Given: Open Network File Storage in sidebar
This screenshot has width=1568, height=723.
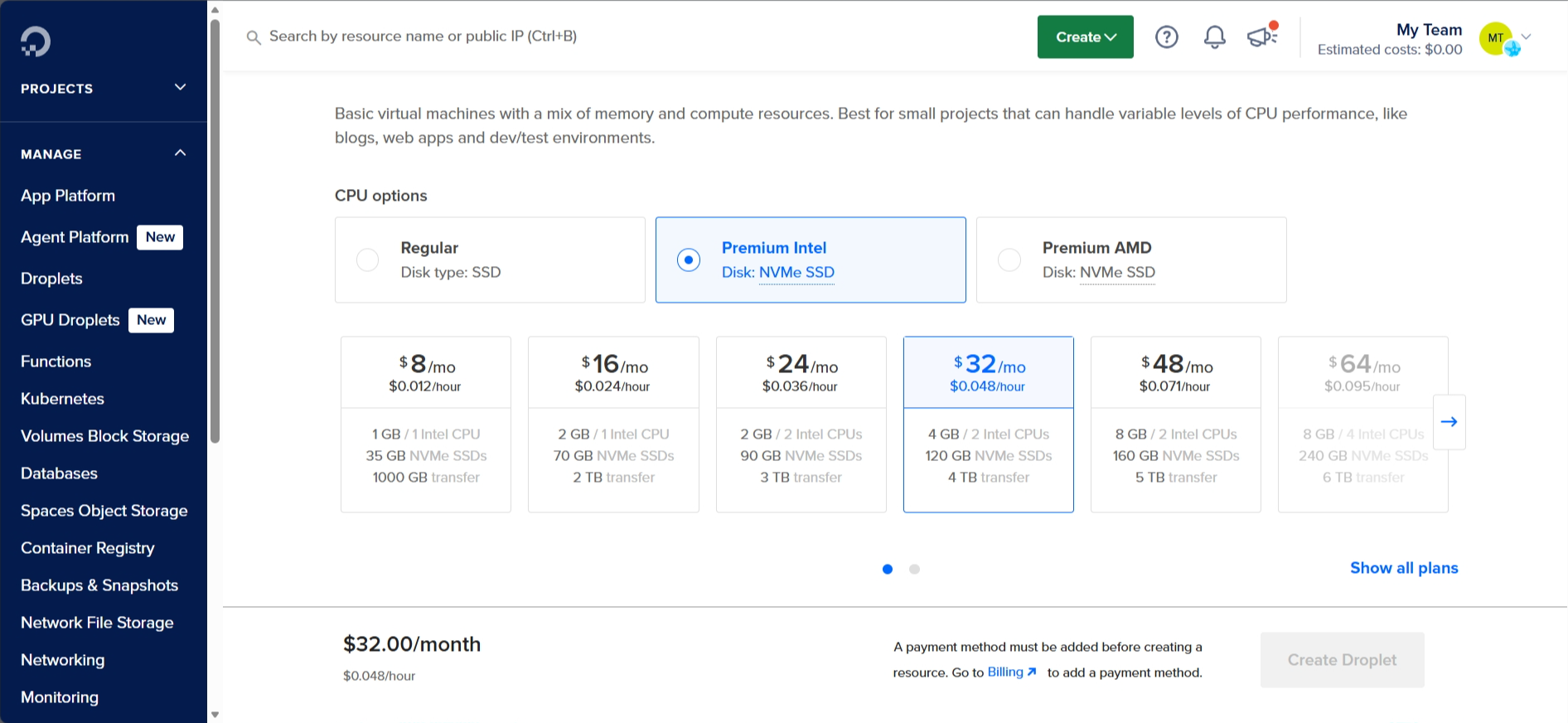Looking at the screenshot, I should [x=97, y=623].
